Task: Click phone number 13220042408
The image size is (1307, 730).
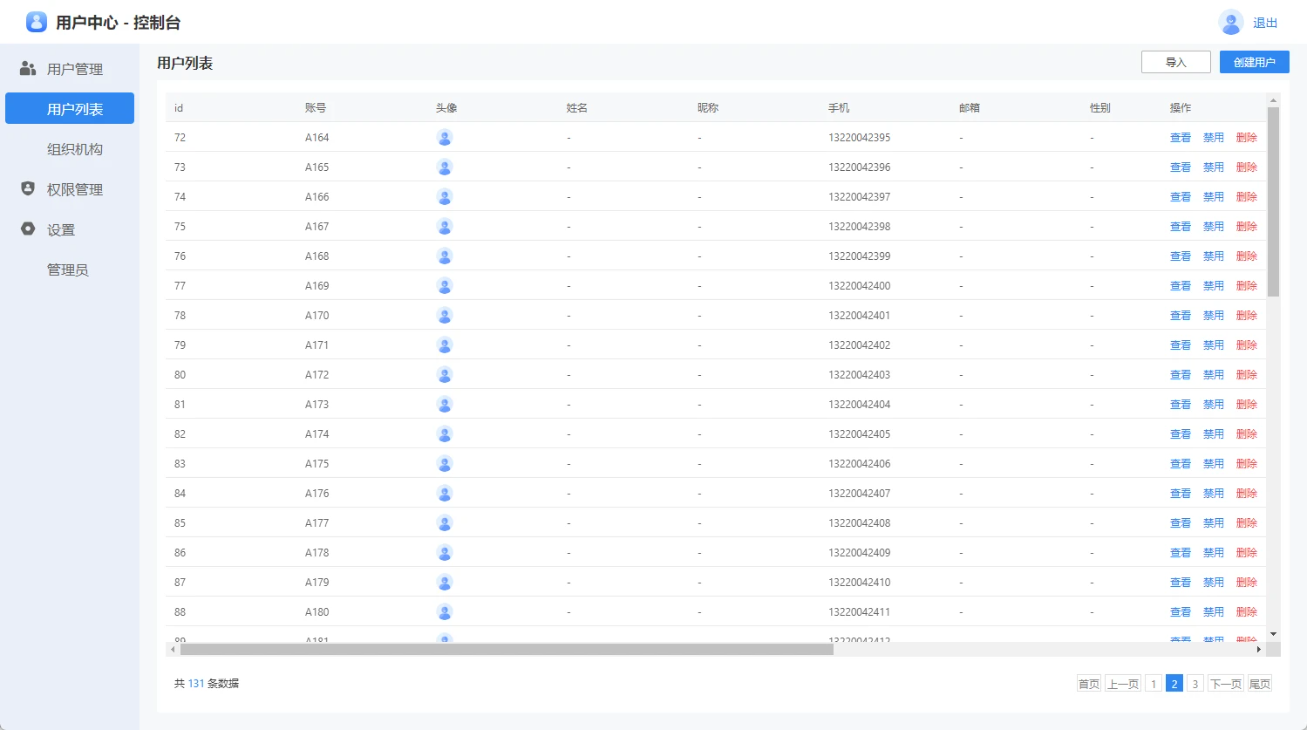Action: [859, 523]
